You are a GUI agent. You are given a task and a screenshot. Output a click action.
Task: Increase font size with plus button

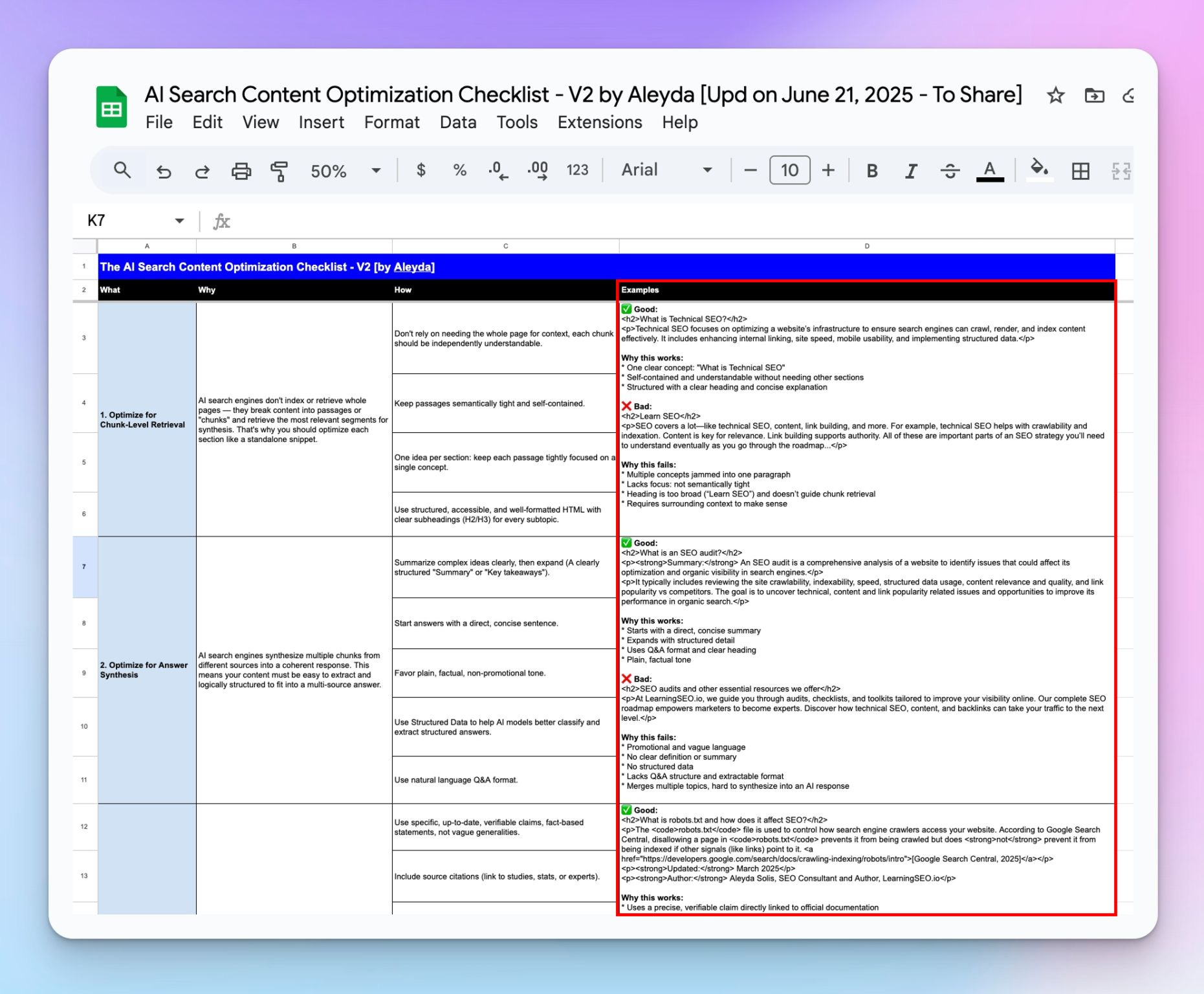coord(828,170)
